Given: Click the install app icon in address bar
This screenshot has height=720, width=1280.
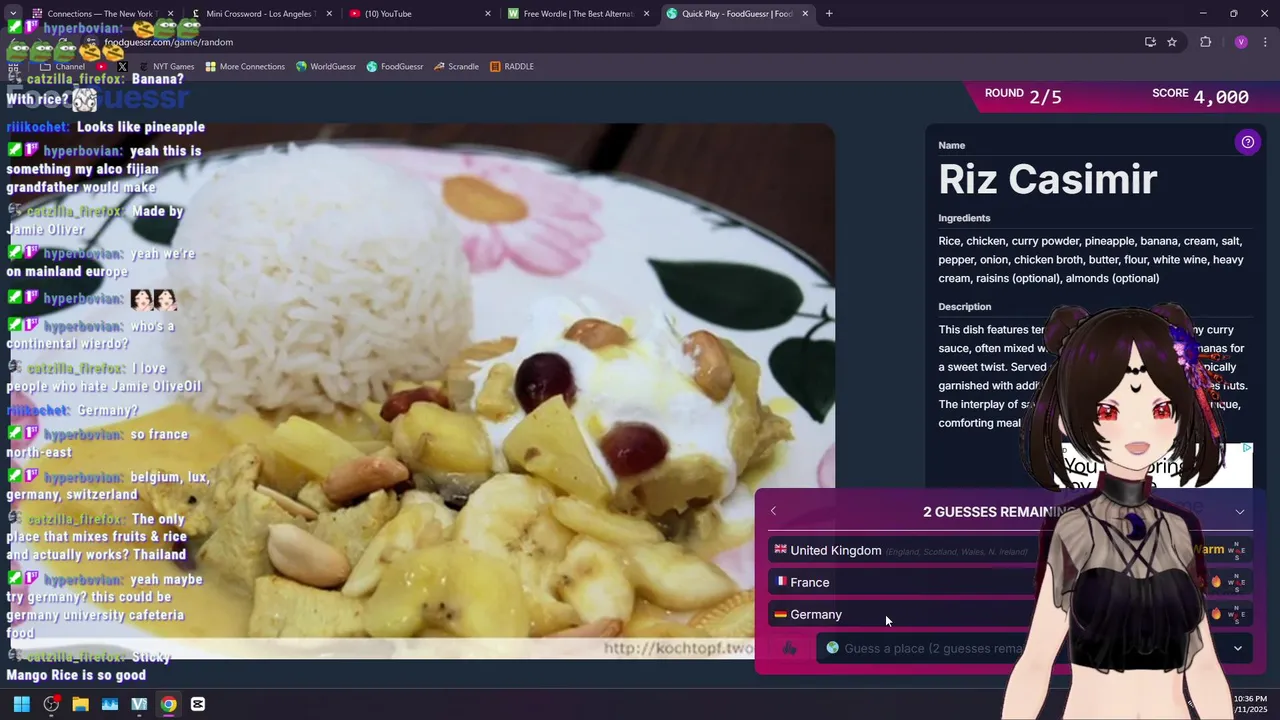Looking at the screenshot, I should point(1150,42).
